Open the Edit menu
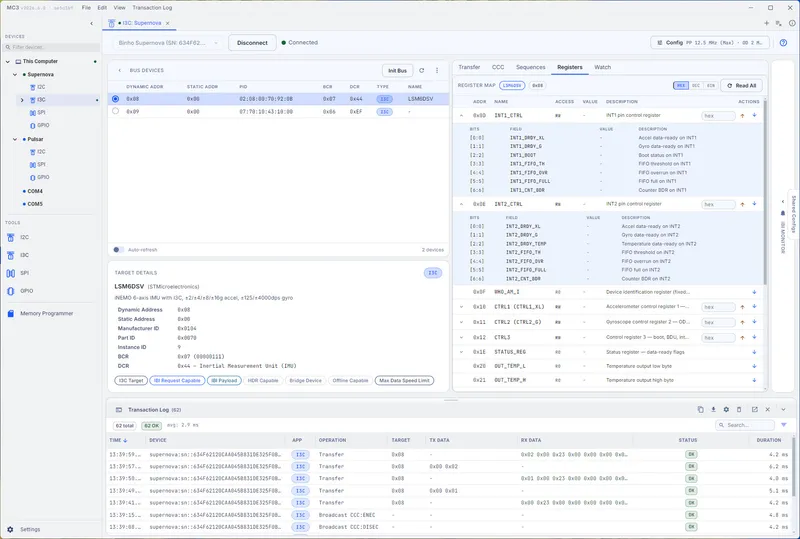This screenshot has width=800, height=539. point(102,8)
